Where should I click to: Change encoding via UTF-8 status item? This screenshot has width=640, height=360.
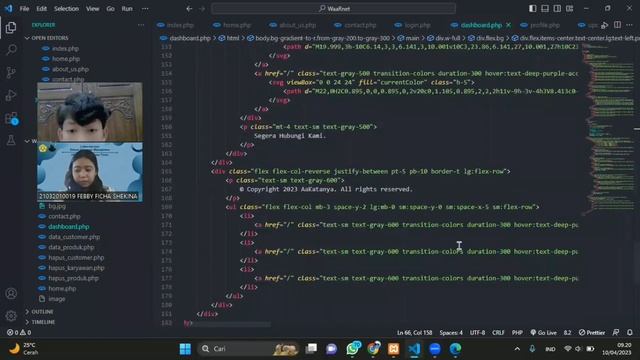coord(477,332)
